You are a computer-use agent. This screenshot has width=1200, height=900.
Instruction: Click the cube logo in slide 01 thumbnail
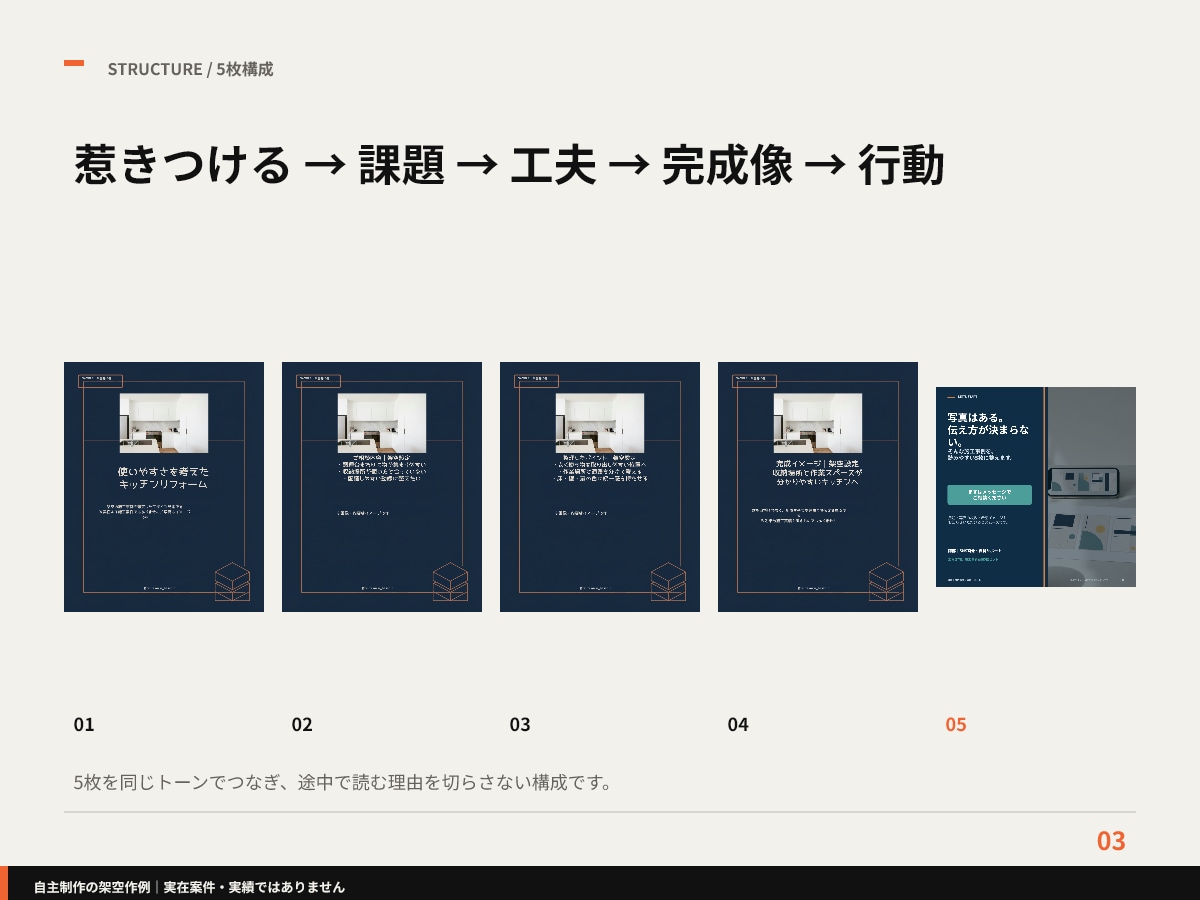tap(232, 582)
